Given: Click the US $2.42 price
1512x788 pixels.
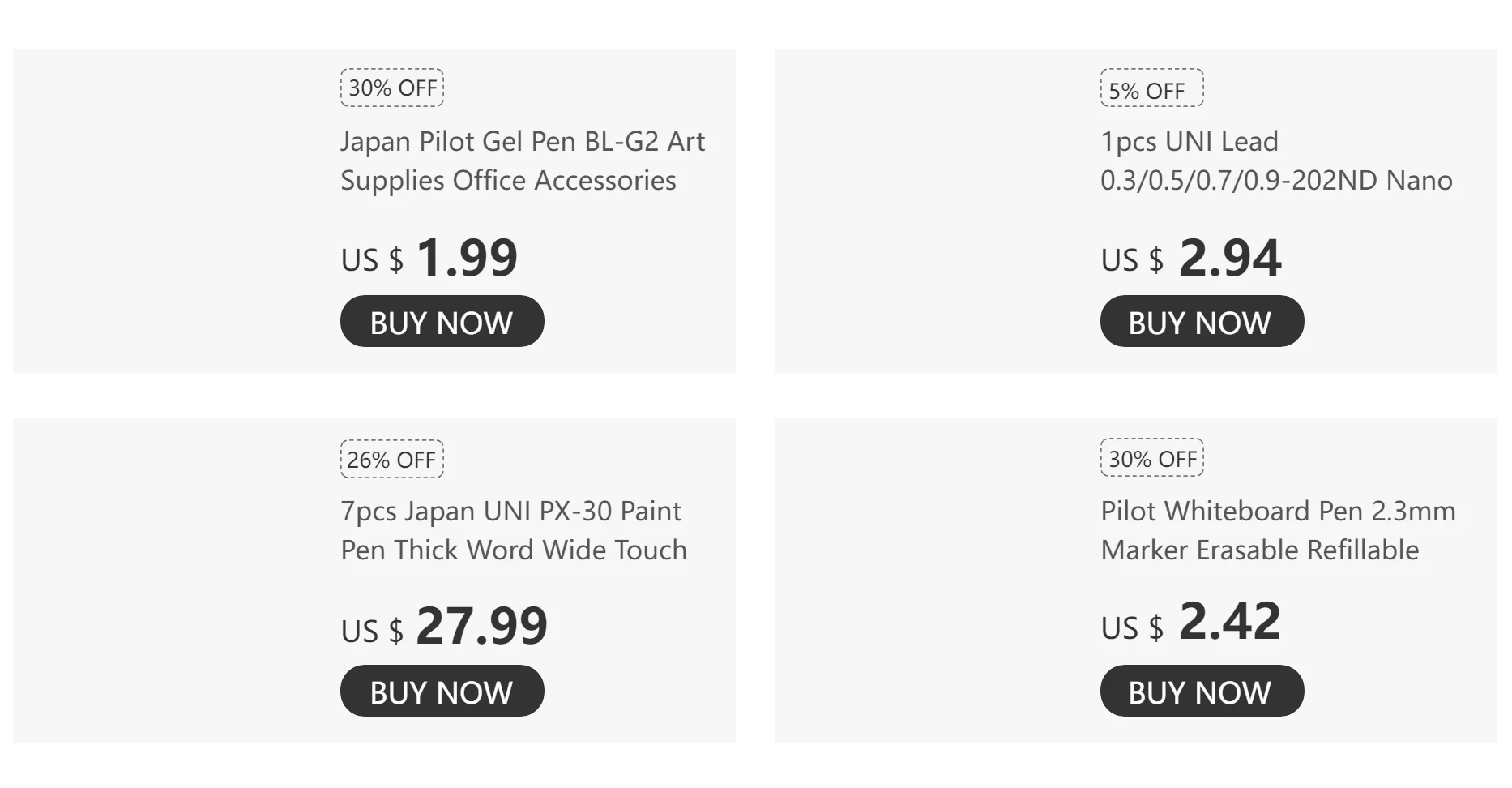Looking at the screenshot, I should click(x=1190, y=623).
